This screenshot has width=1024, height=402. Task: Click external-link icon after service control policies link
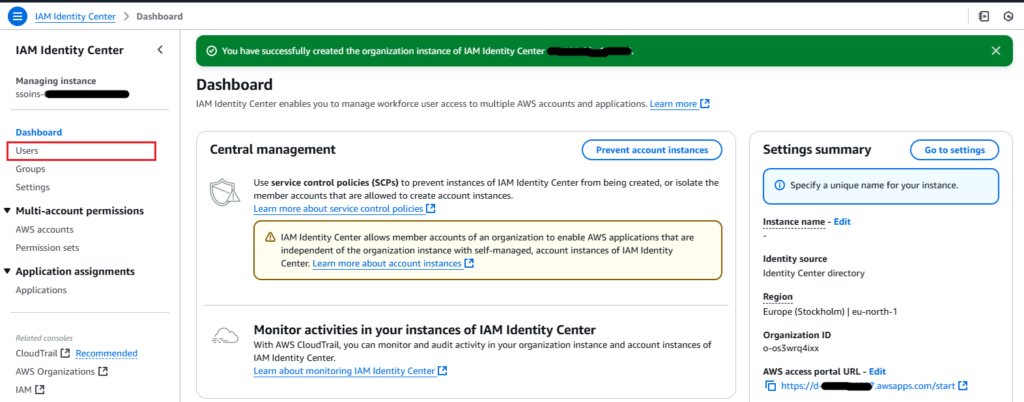tap(431, 209)
